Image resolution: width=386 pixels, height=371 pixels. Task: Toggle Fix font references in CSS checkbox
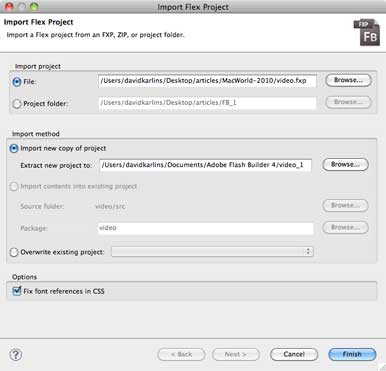(17, 291)
